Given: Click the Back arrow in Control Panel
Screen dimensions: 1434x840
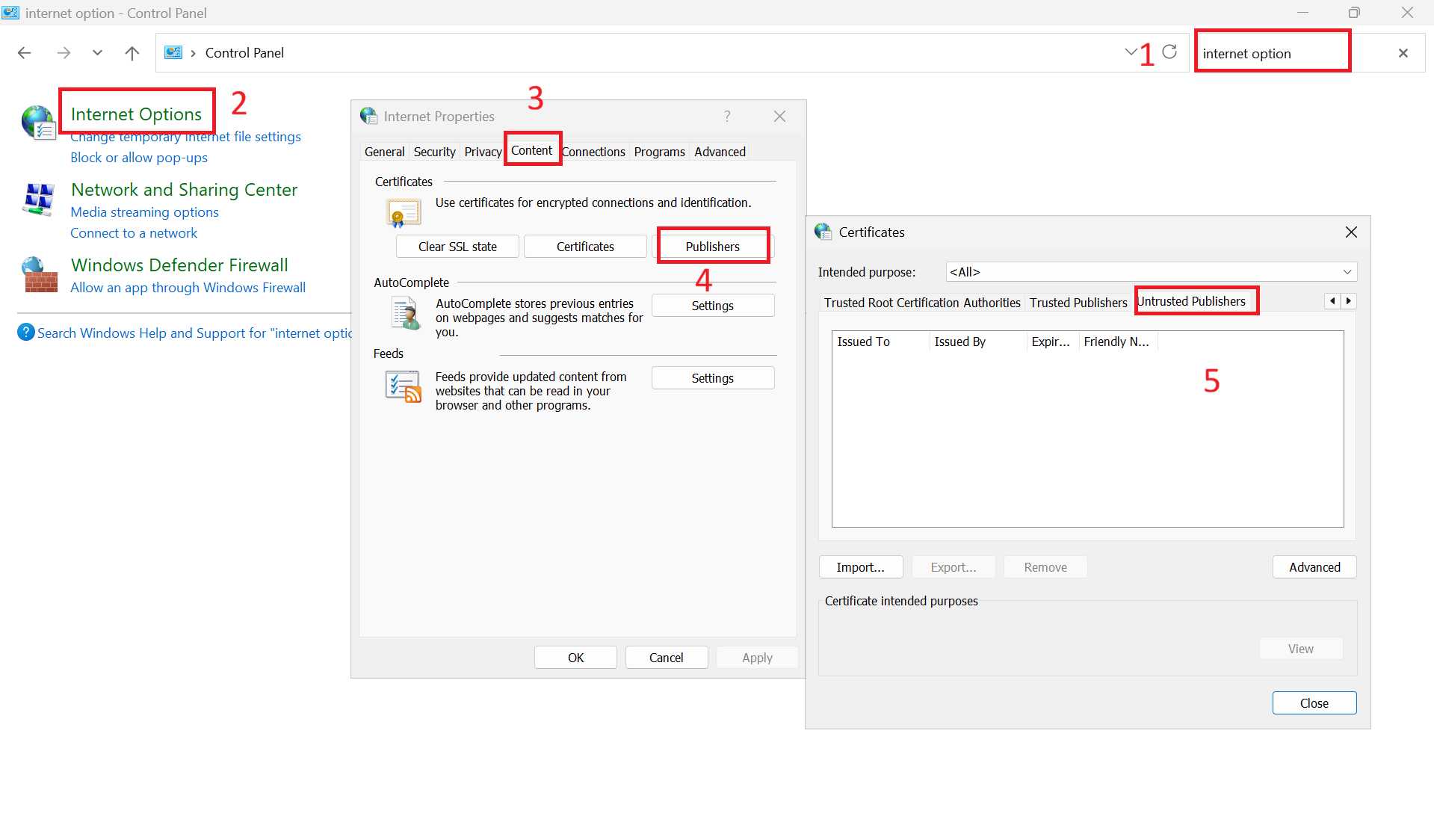Looking at the screenshot, I should coord(25,53).
